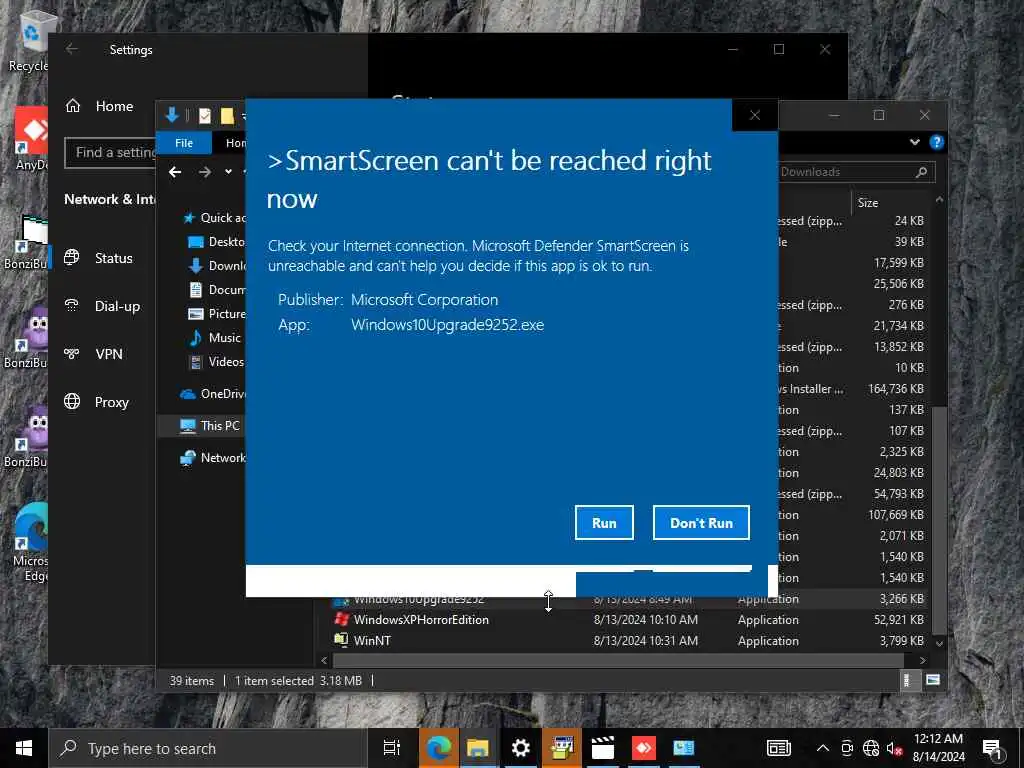Screen dimensions: 1024x768
Task: Click the Search Downloads field
Action: tap(856, 172)
